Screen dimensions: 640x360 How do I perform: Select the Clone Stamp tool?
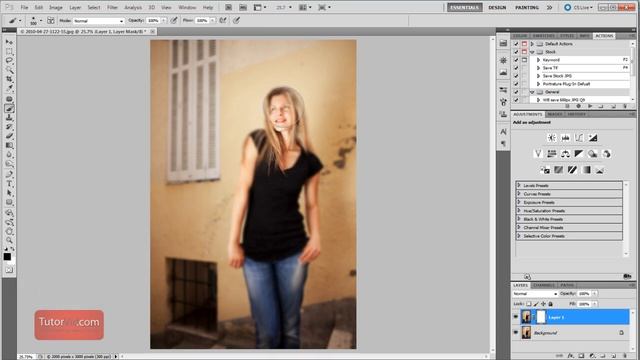pos(9,118)
